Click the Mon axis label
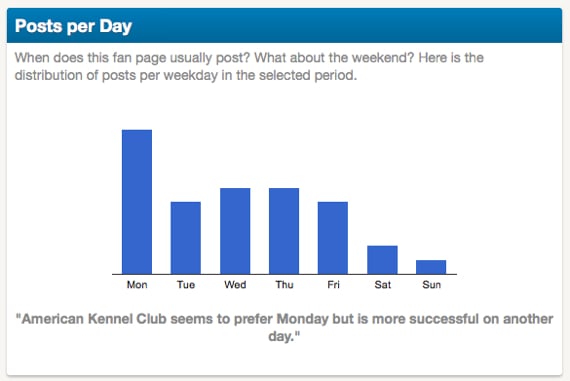The width and height of the screenshot is (570, 381). click(137, 285)
